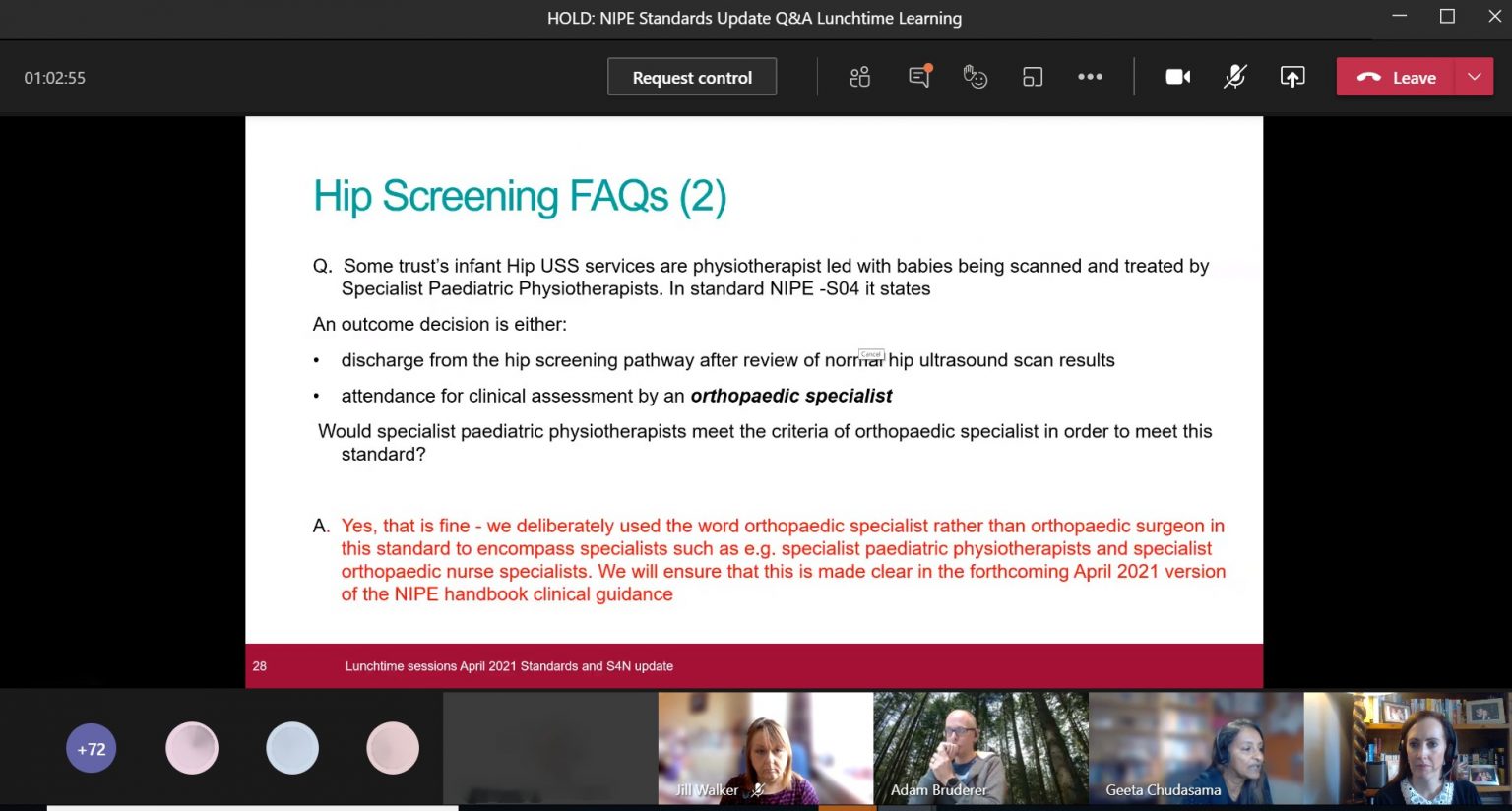This screenshot has width=1512, height=811.
Task: Open the +72 hidden participants overflow
Action: (x=91, y=748)
